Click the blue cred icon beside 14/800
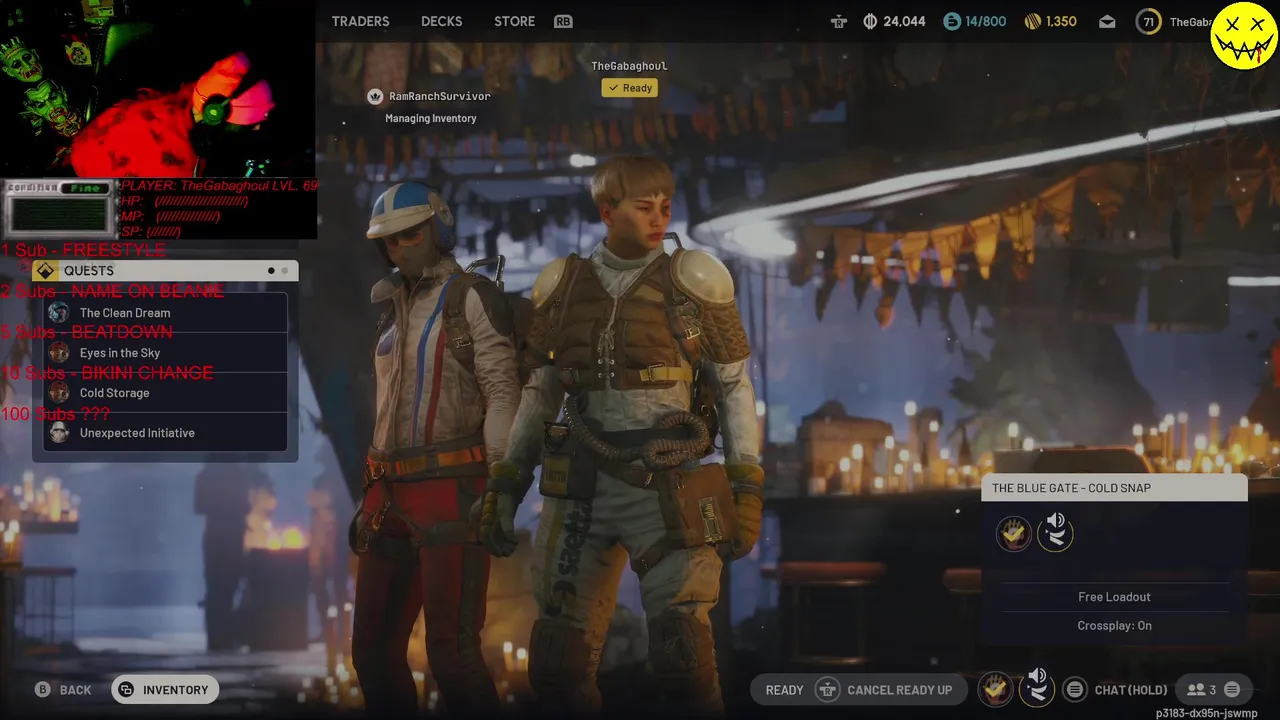The image size is (1280, 720). pos(952,21)
